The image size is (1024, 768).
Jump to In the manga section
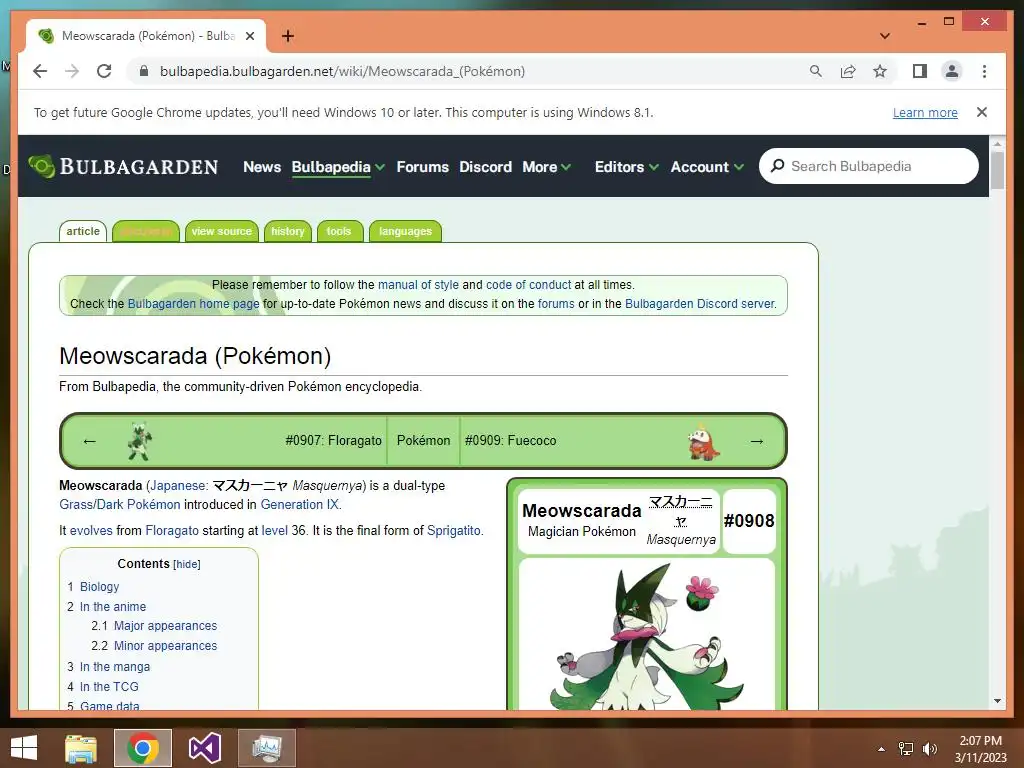[x=114, y=667]
